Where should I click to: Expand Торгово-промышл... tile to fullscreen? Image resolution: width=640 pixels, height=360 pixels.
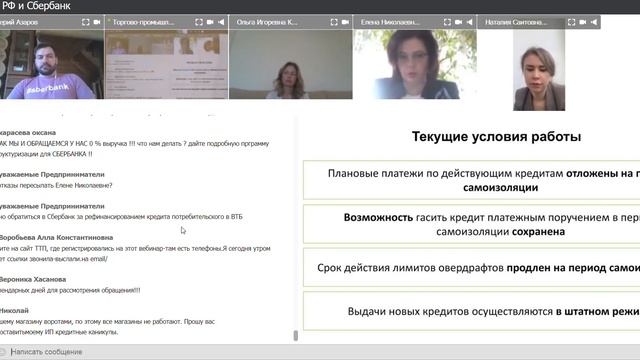199,22
